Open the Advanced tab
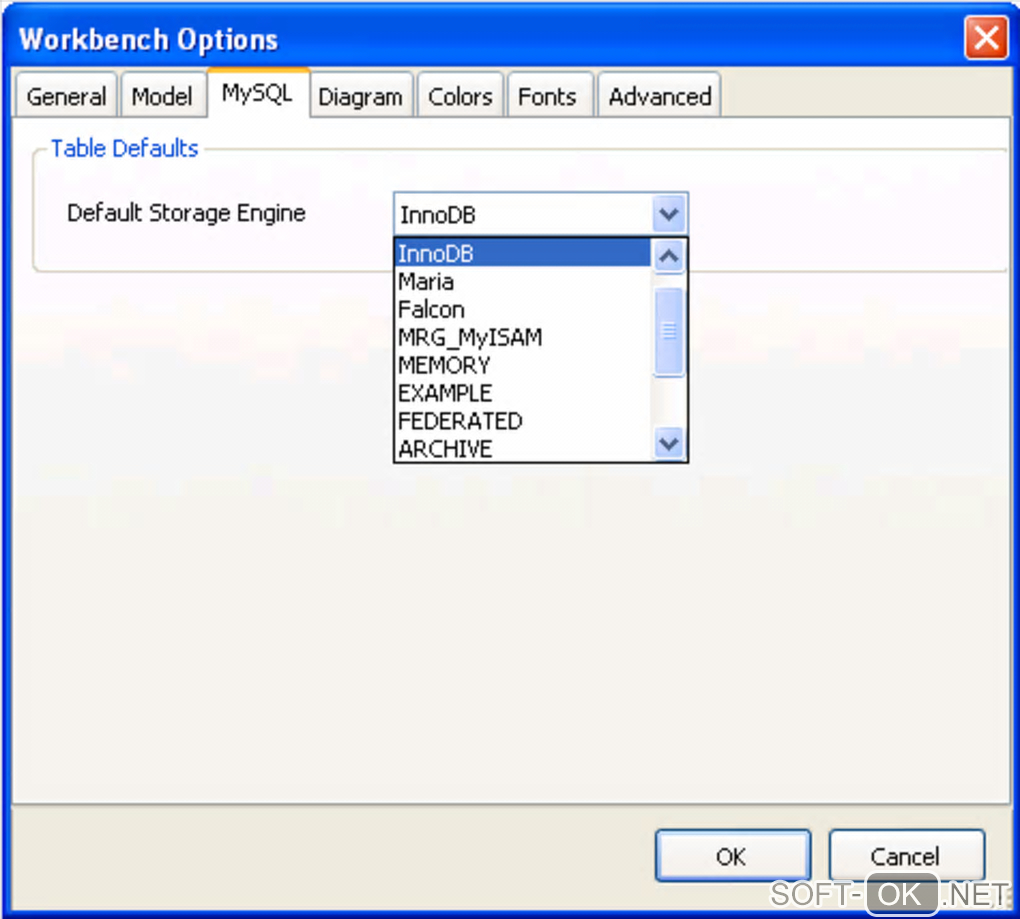Screen dimensions: 1020x919 tap(660, 96)
